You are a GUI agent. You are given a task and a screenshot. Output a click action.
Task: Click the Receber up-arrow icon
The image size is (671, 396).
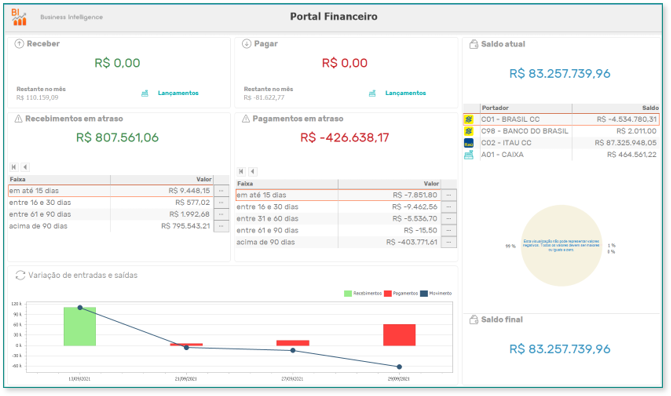click(19, 44)
